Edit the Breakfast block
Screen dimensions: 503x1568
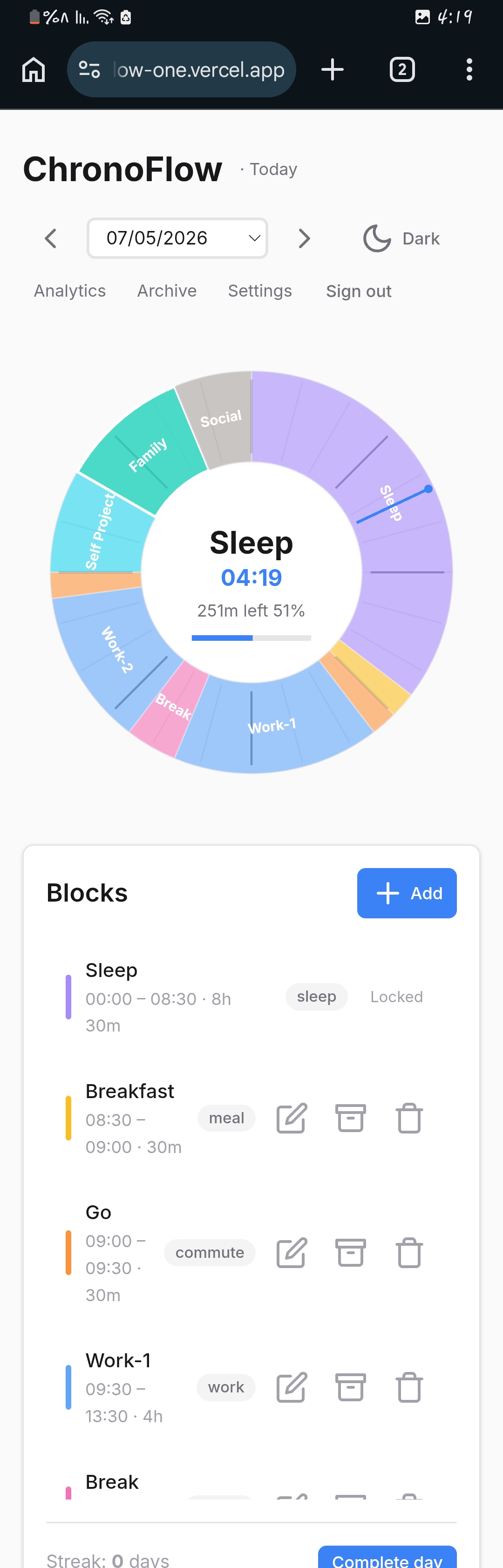point(291,1118)
